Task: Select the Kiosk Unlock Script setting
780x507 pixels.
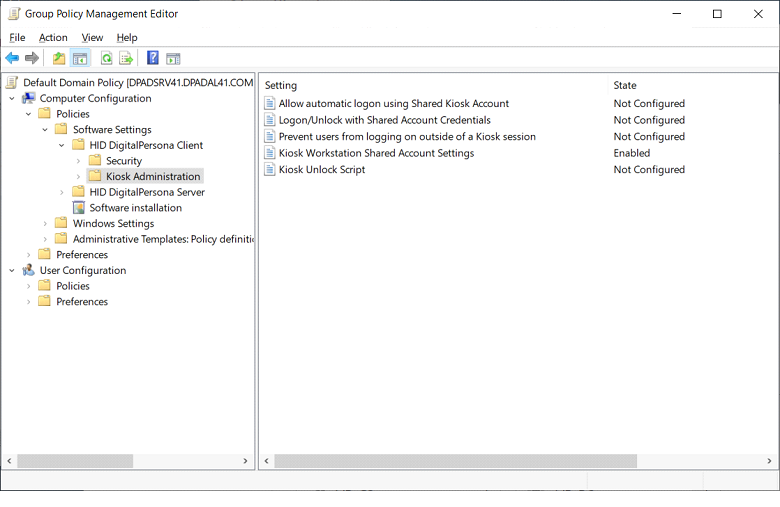Action: click(x=321, y=170)
